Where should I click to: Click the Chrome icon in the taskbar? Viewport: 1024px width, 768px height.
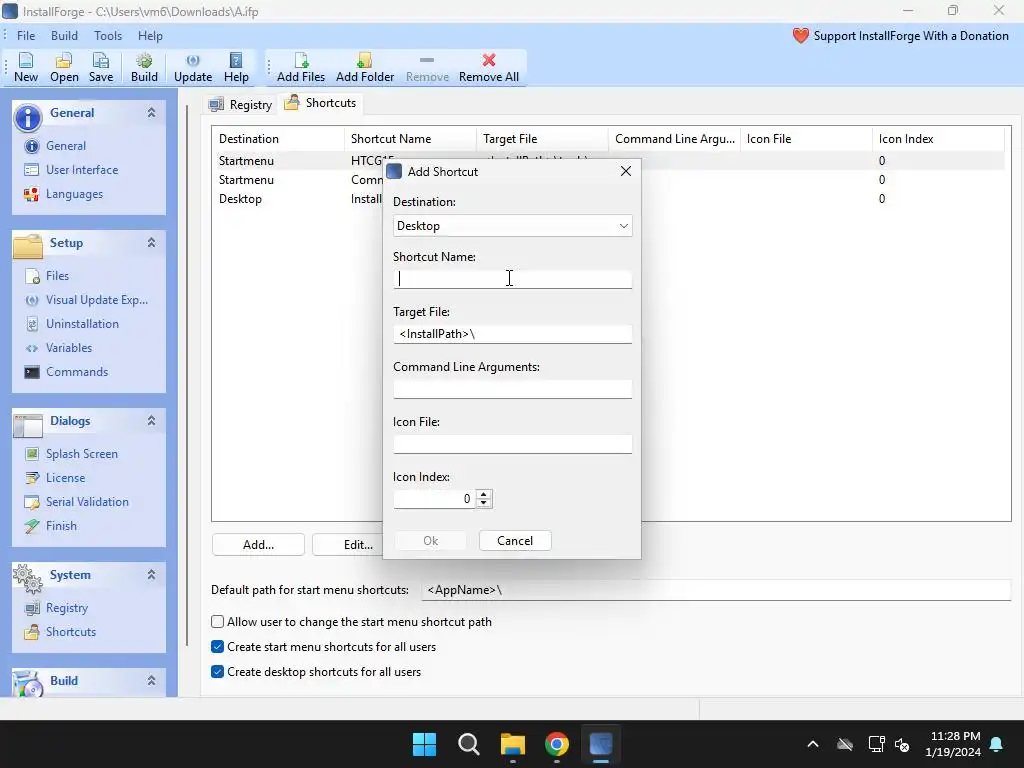[x=556, y=744]
